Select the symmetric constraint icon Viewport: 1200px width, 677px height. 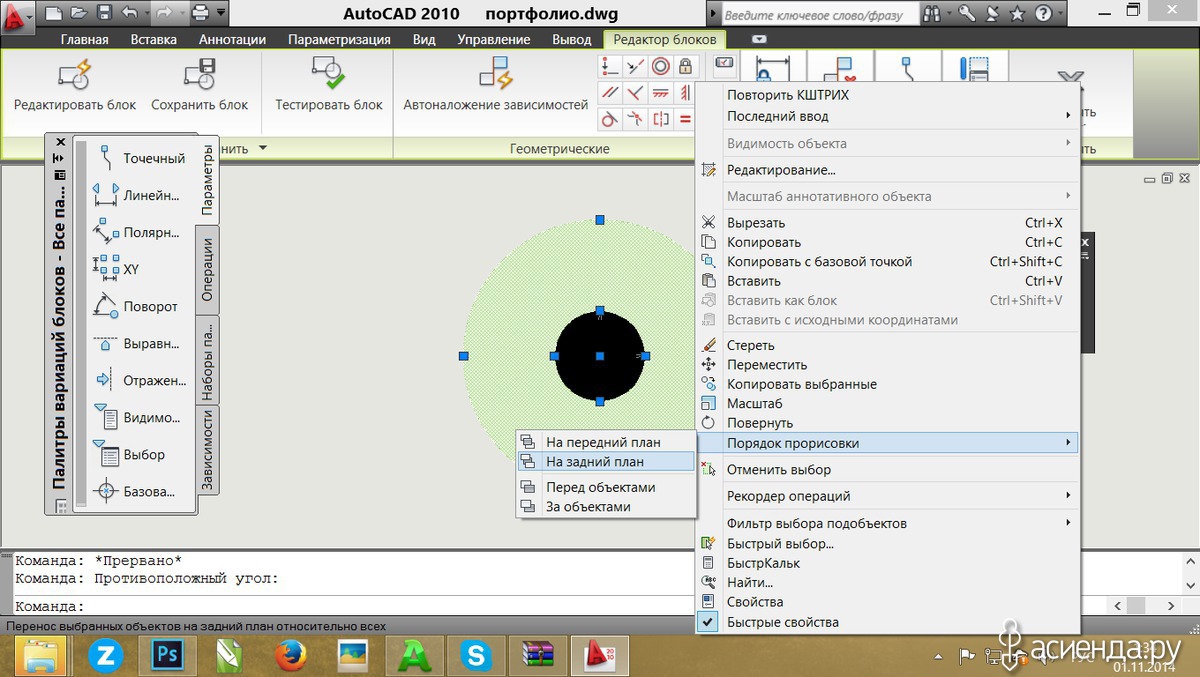[660, 119]
